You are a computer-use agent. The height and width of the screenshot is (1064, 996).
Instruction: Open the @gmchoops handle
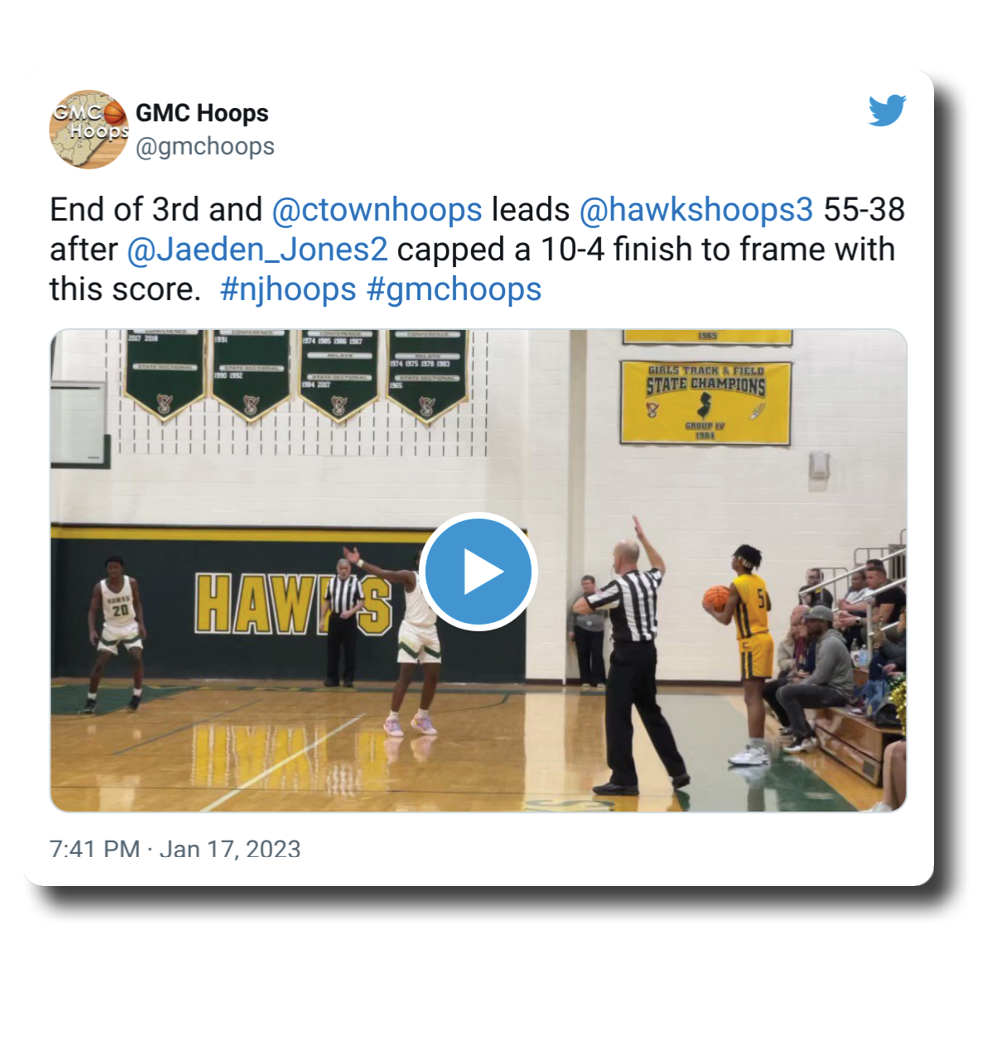[205, 146]
